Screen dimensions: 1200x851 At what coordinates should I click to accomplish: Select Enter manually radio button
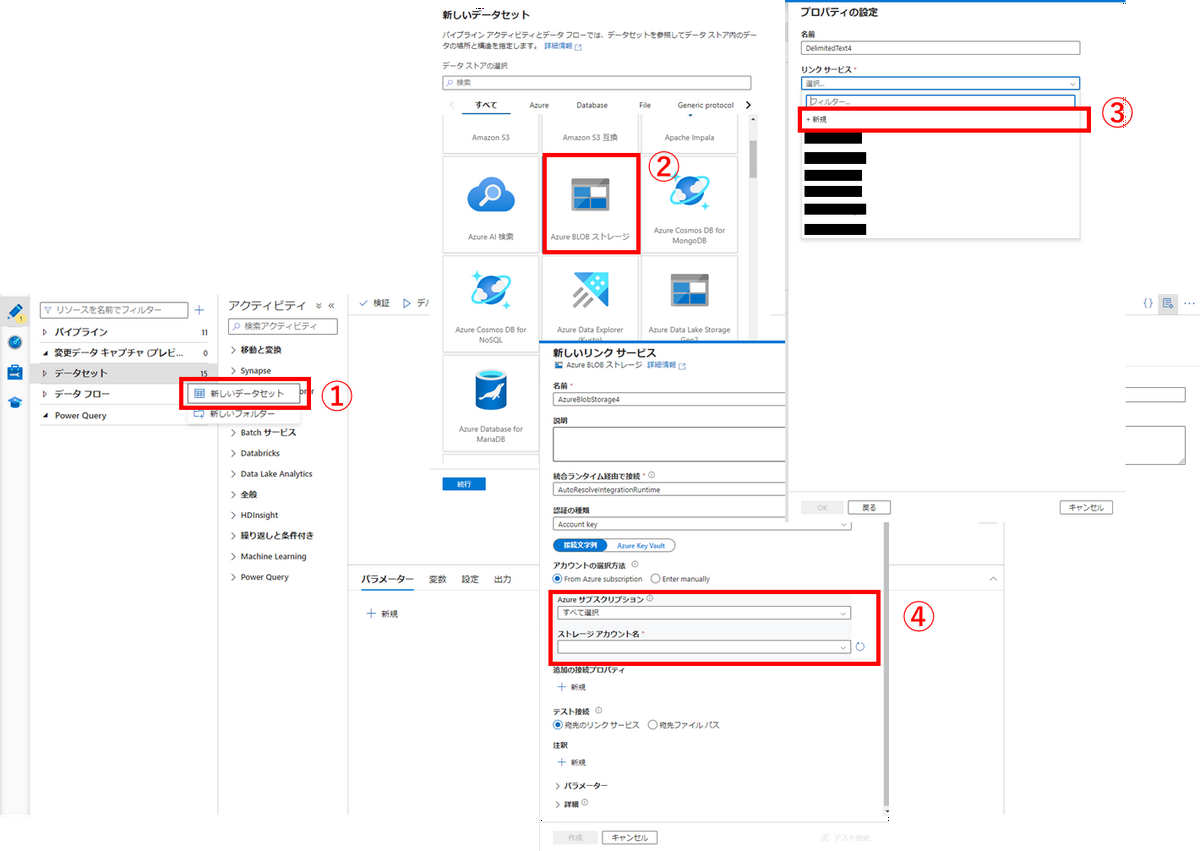point(655,578)
